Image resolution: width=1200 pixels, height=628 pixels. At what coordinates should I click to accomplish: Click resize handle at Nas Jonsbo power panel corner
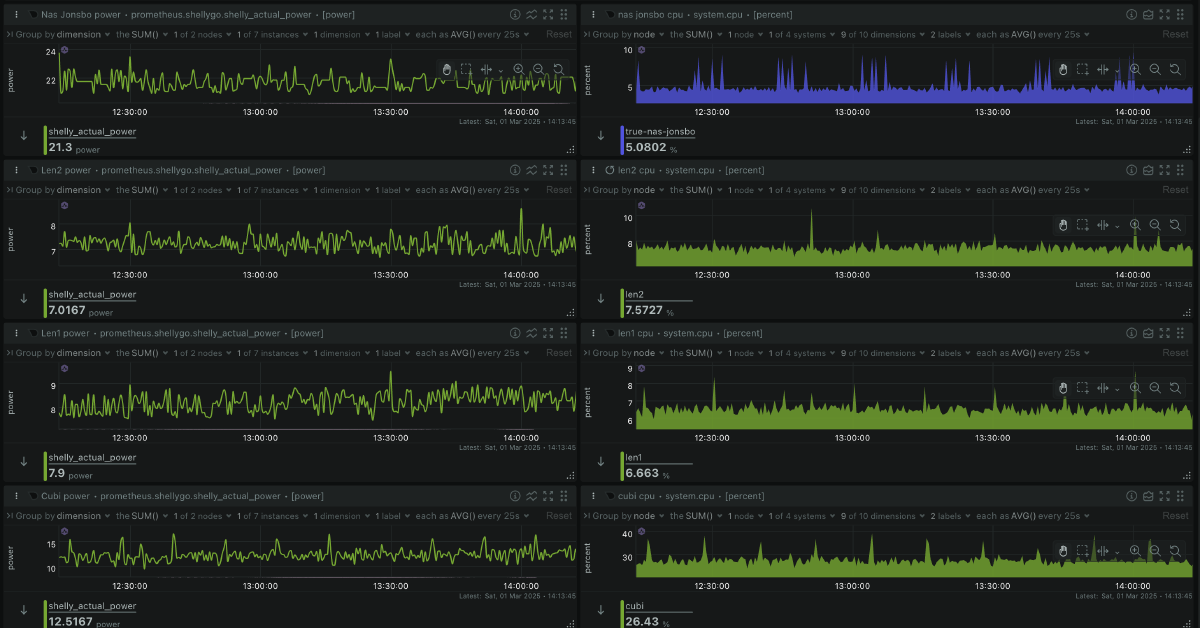tap(571, 148)
